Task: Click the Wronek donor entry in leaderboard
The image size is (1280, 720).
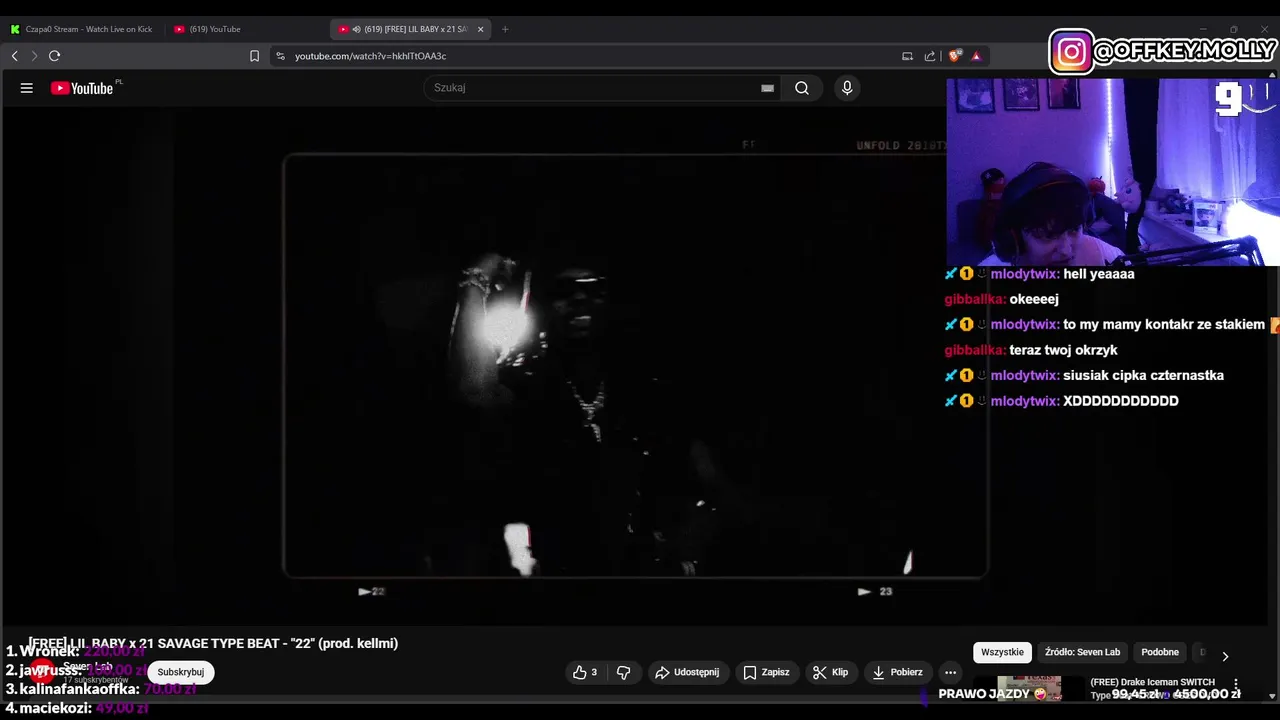Action: pos(76,651)
